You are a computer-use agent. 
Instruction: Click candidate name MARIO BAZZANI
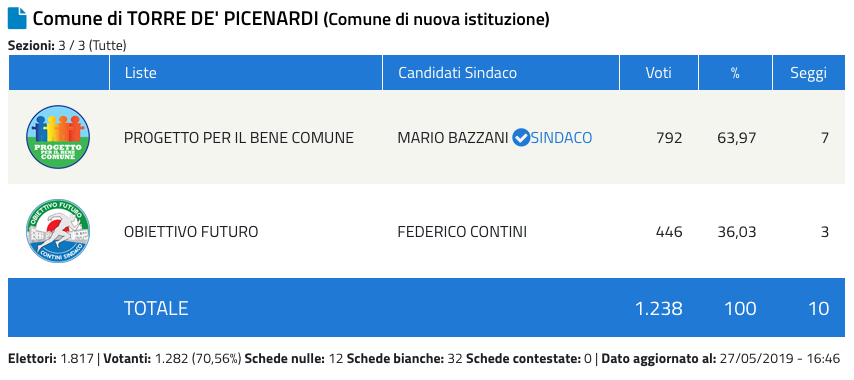(454, 138)
